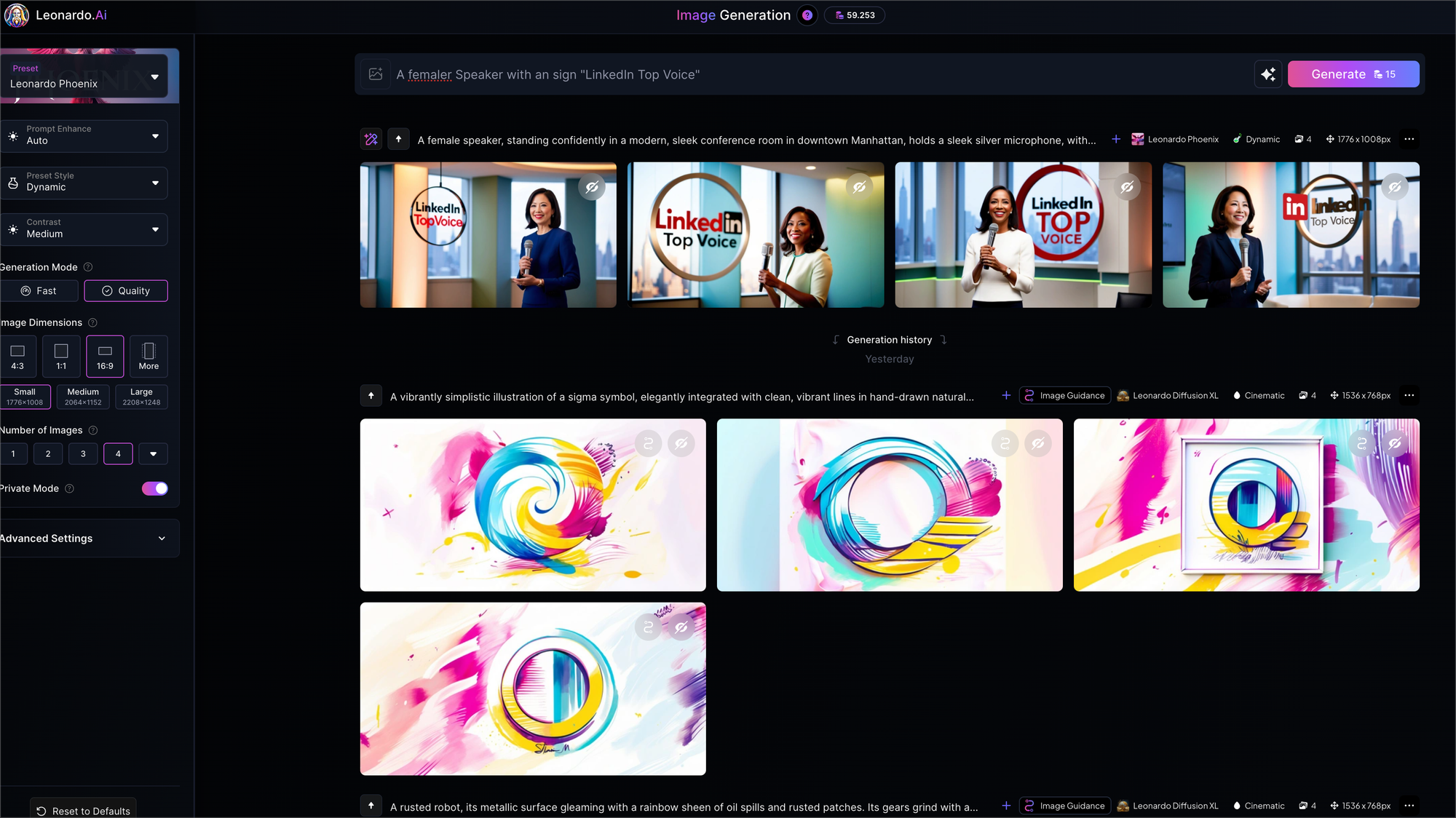Click the add image icon in prompt bar

pos(376,74)
